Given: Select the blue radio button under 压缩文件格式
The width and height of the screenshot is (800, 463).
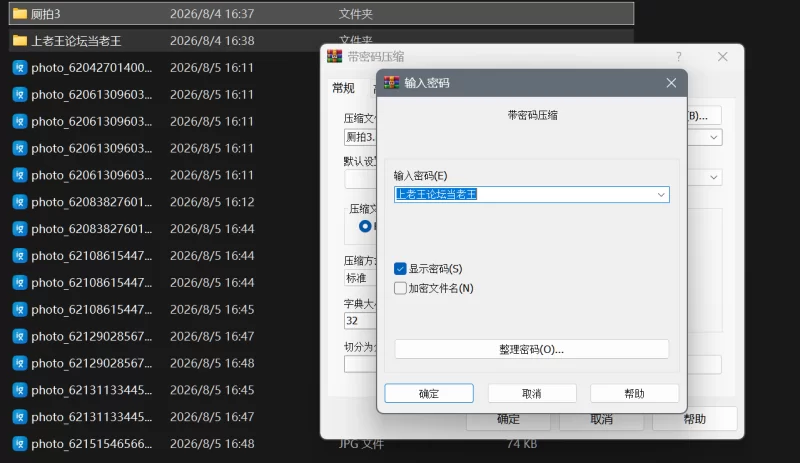Looking at the screenshot, I should [x=365, y=226].
